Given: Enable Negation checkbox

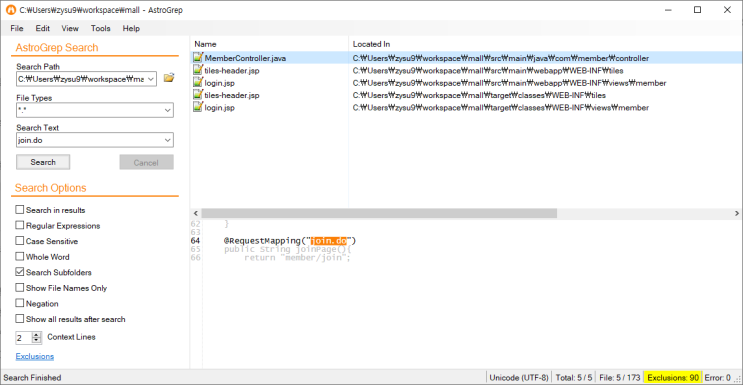Looking at the screenshot, I should [x=19, y=303].
